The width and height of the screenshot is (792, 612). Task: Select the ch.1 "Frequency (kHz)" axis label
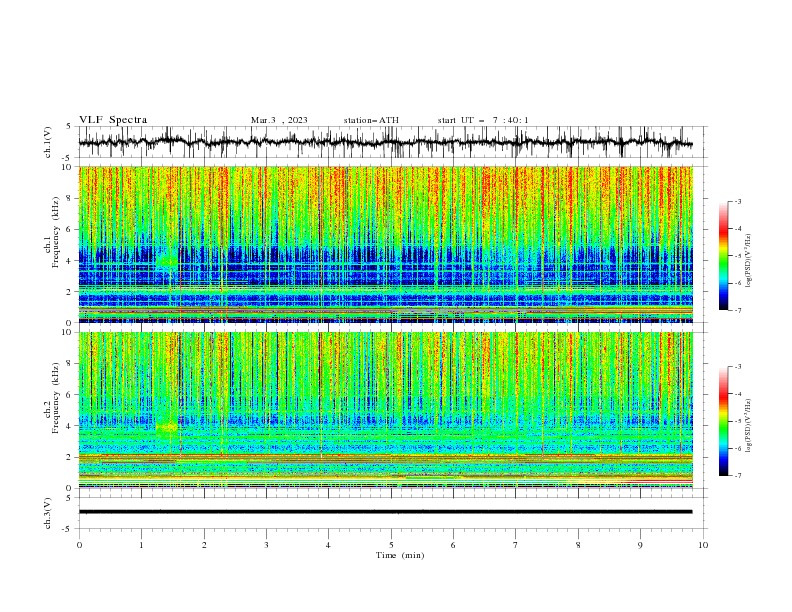[55, 233]
